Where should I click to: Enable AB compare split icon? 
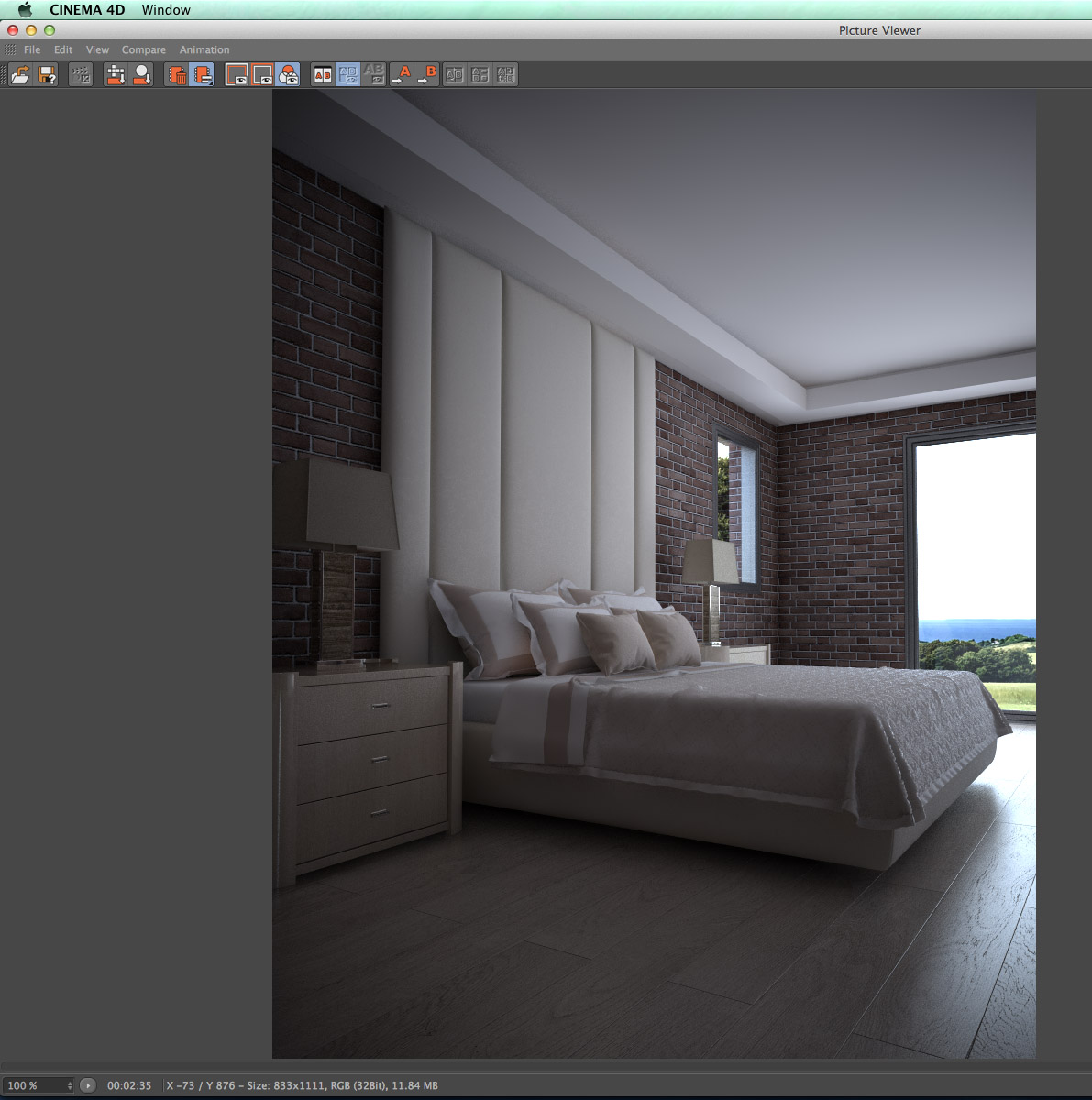pyautogui.click(x=323, y=75)
